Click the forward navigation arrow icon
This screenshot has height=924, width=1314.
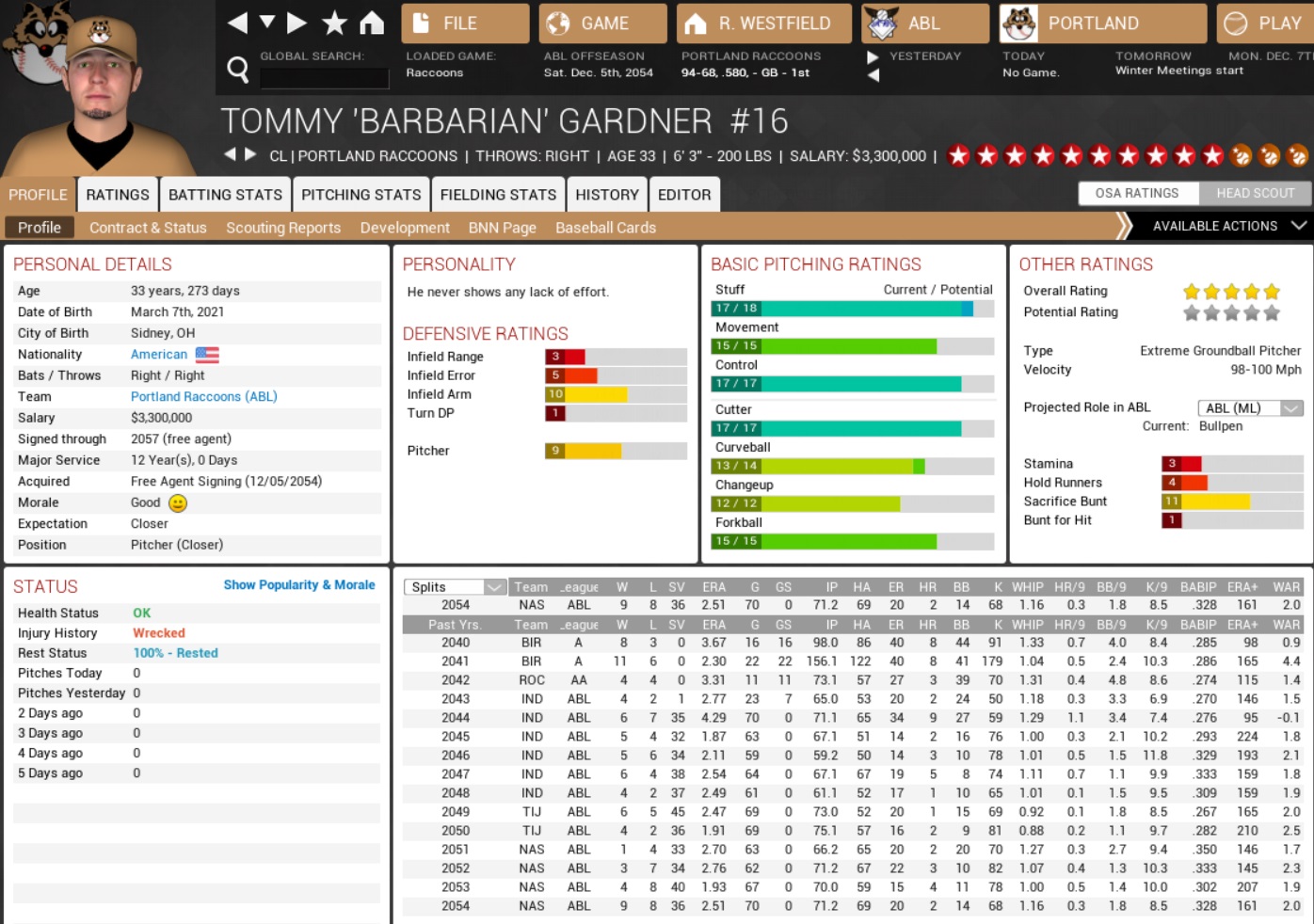click(297, 23)
